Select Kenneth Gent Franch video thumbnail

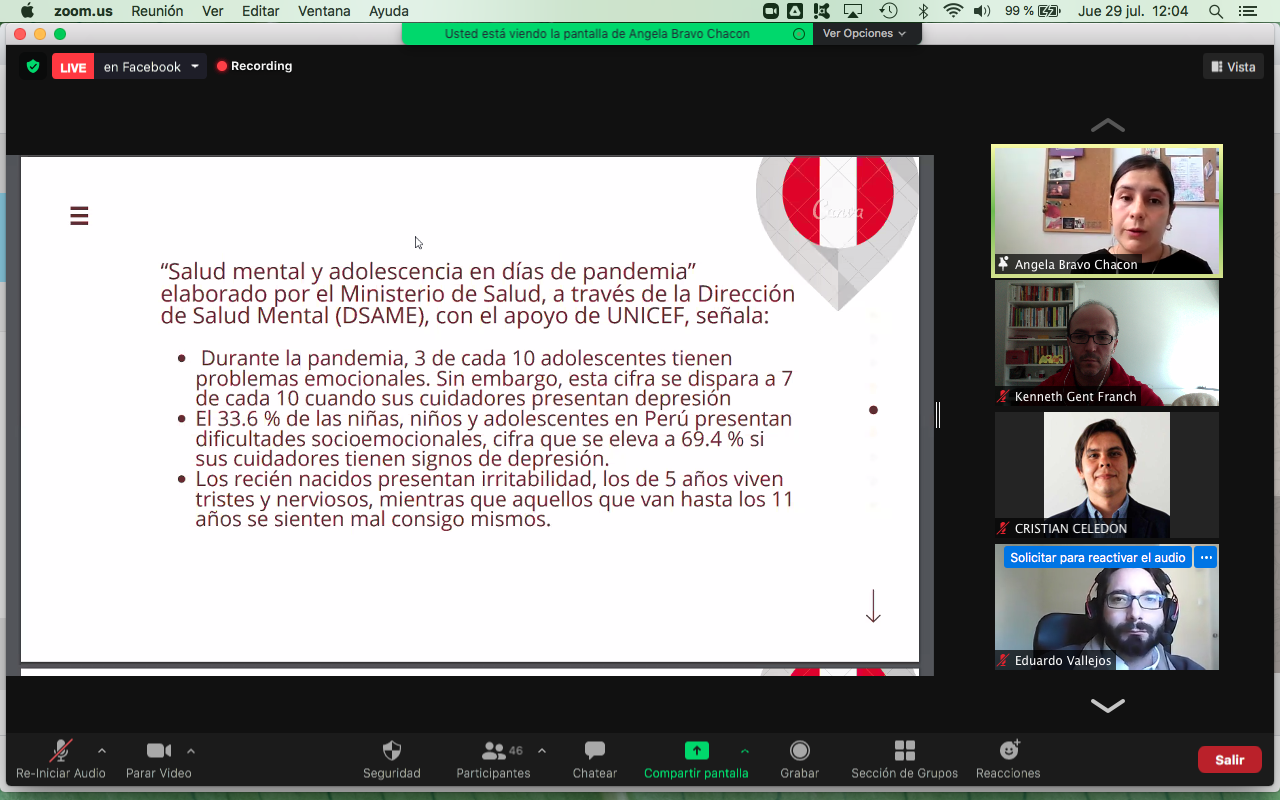1106,342
